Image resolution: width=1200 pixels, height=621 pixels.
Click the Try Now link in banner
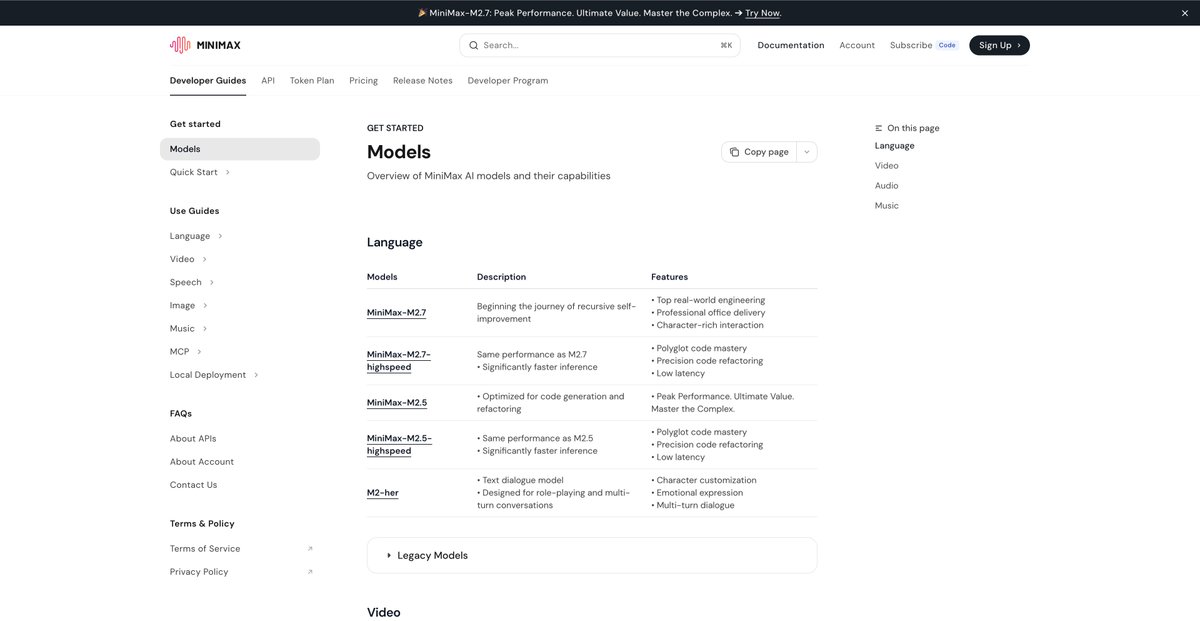[x=763, y=13]
